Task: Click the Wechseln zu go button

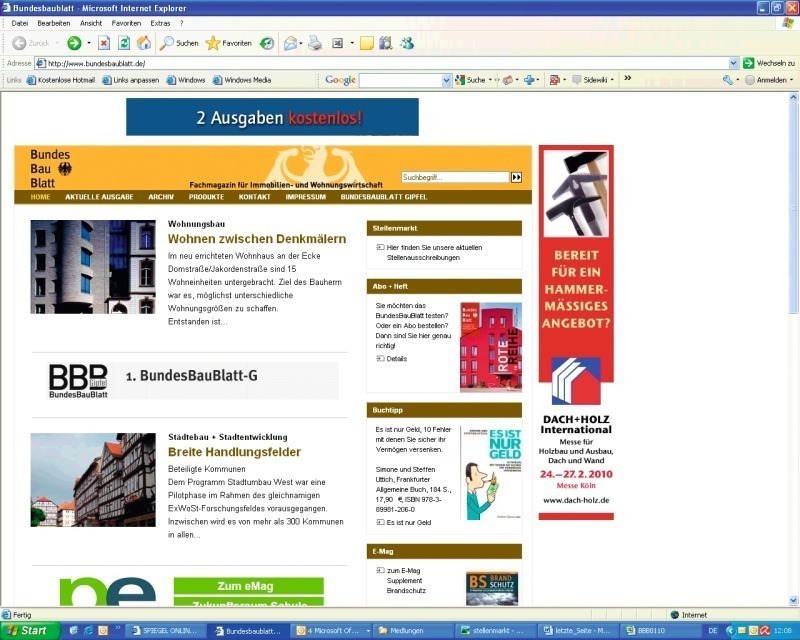Action: point(769,63)
